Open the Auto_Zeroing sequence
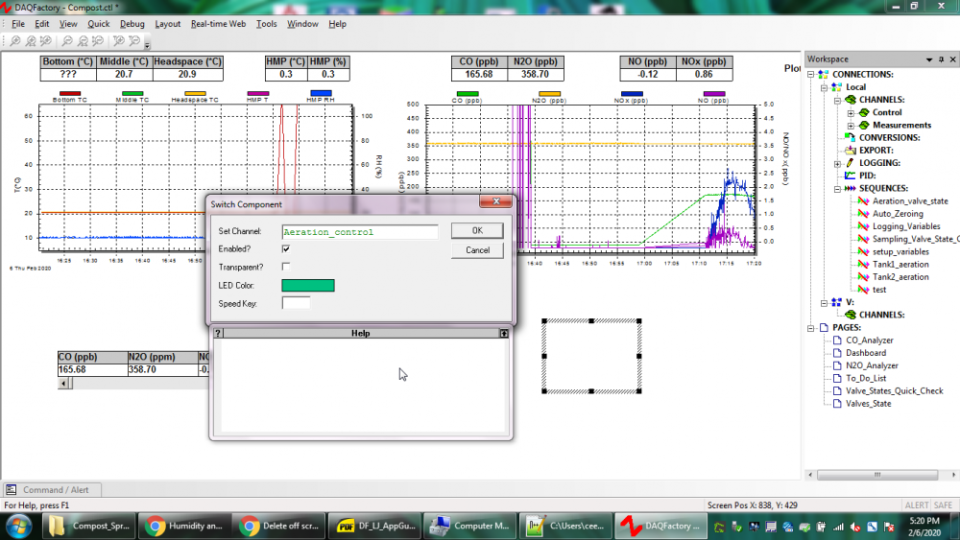The width and height of the screenshot is (960, 540). pyautogui.click(x=898, y=214)
